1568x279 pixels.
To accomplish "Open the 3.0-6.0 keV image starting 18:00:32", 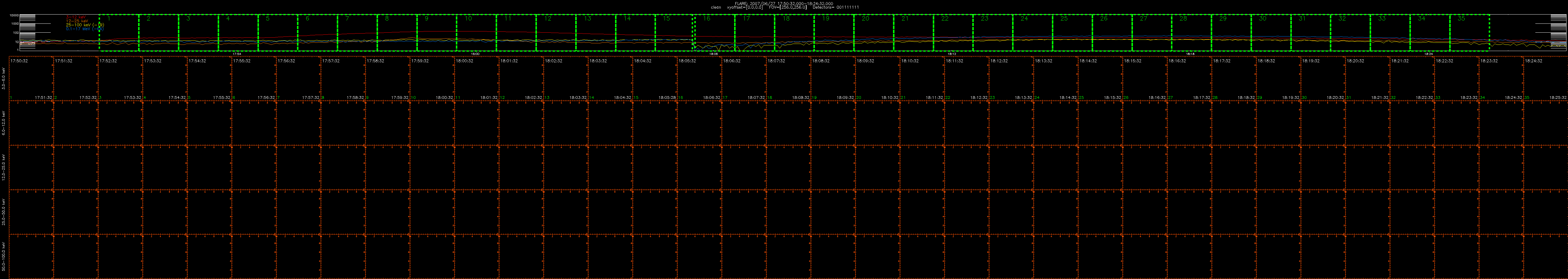I will pos(477,79).
